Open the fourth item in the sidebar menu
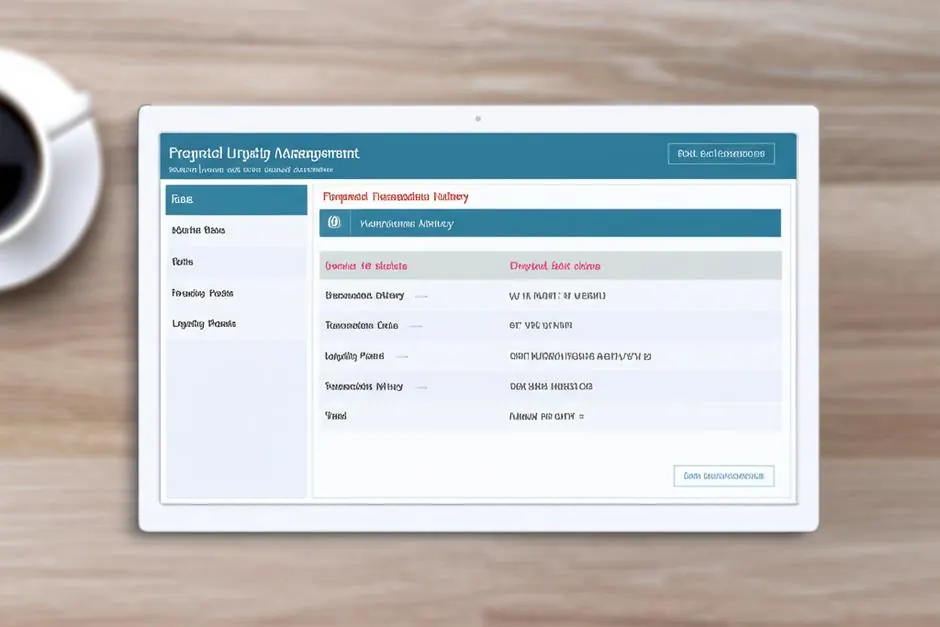The image size is (940, 627). click(x=236, y=293)
